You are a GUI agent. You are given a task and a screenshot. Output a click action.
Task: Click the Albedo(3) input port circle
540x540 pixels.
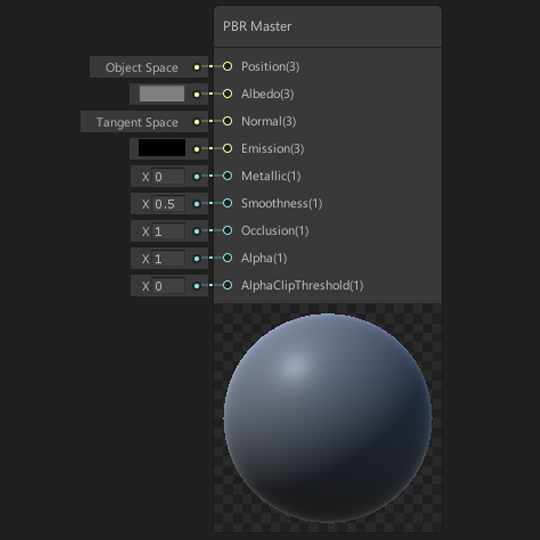tap(227, 94)
